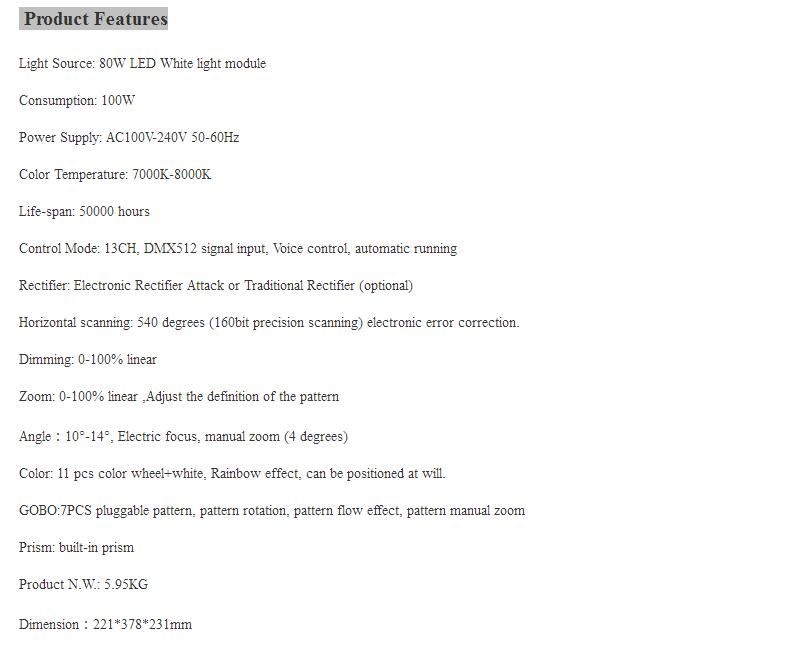The image size is (797, 650).
Task: Click the Control Mode 13CH DMX512 line
Action: [238, 249]
